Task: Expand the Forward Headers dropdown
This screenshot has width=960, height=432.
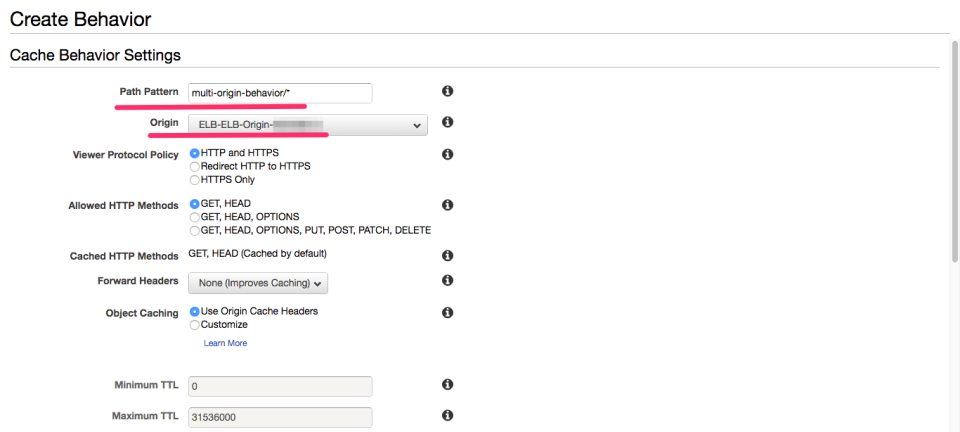Action: [258, 284]
